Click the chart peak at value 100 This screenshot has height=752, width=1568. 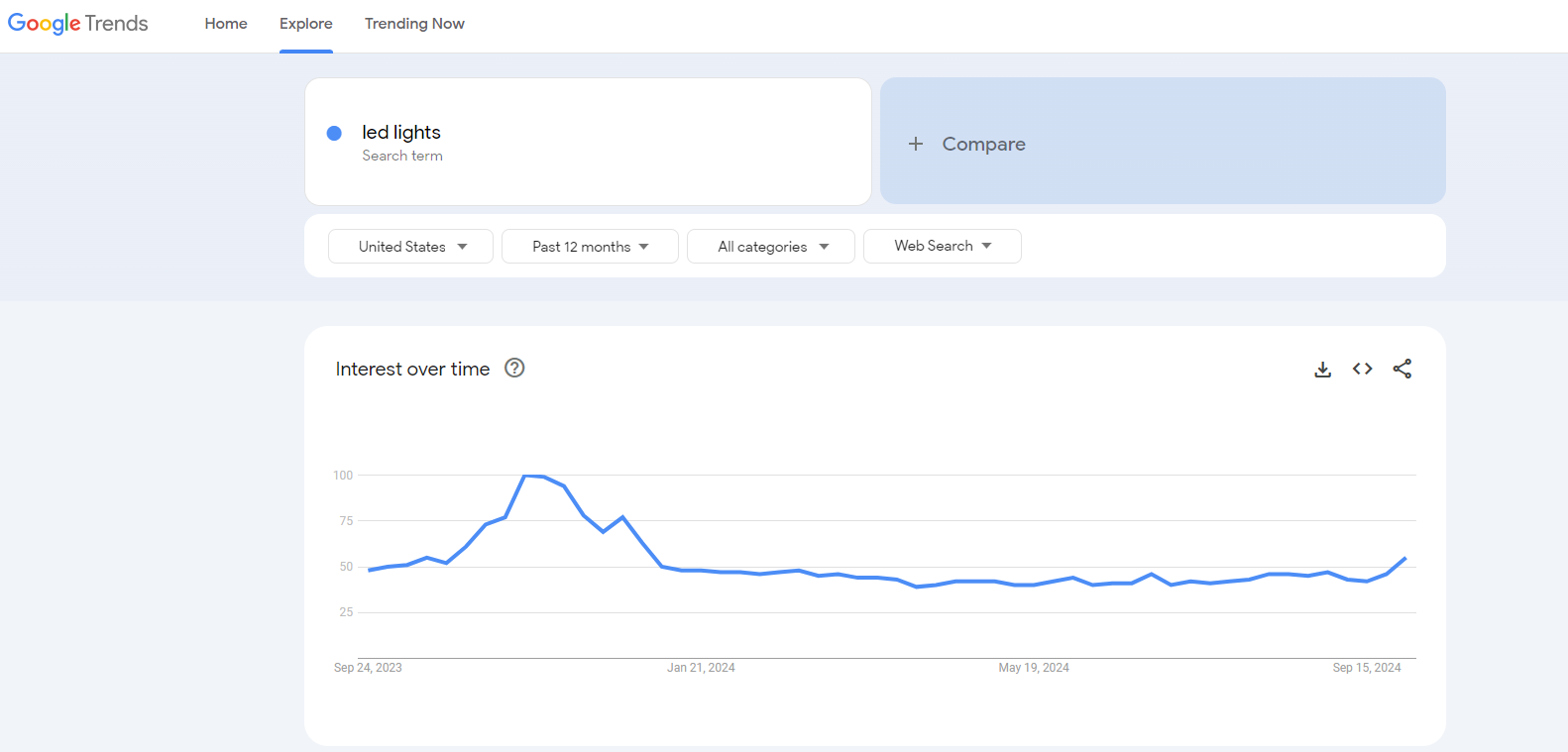click(x=525, y=476)
